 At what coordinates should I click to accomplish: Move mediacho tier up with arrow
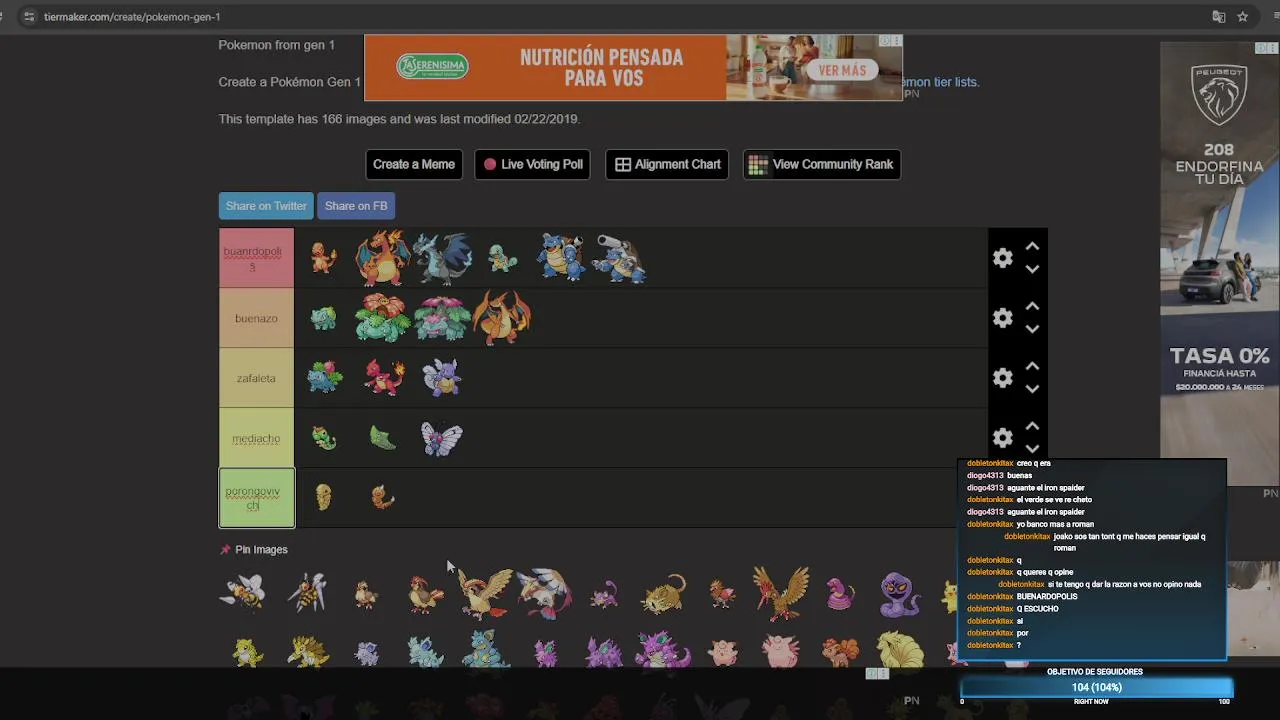click(x=1032, y=426)
